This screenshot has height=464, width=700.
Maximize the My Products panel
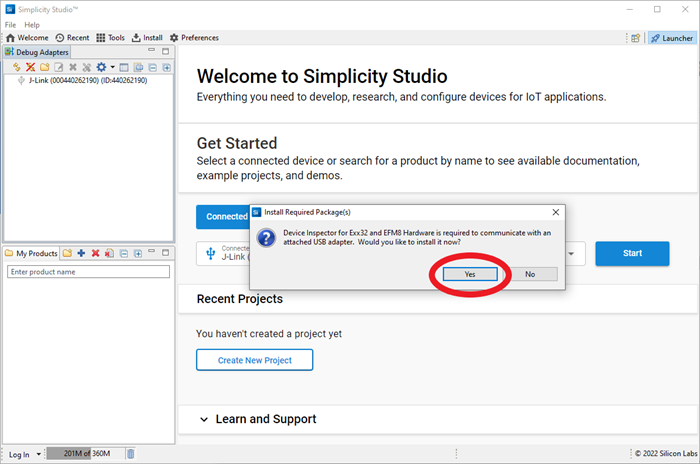pos(166,252)
